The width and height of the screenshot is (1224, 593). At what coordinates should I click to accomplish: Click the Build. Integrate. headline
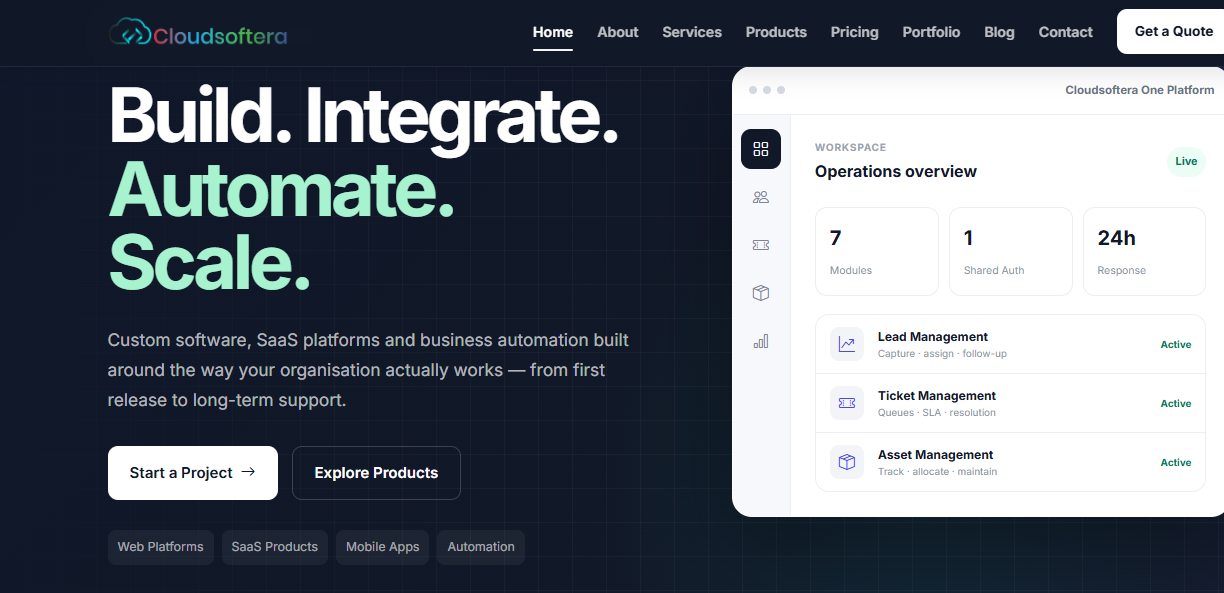pyautogui.click(x=364, y=117)
